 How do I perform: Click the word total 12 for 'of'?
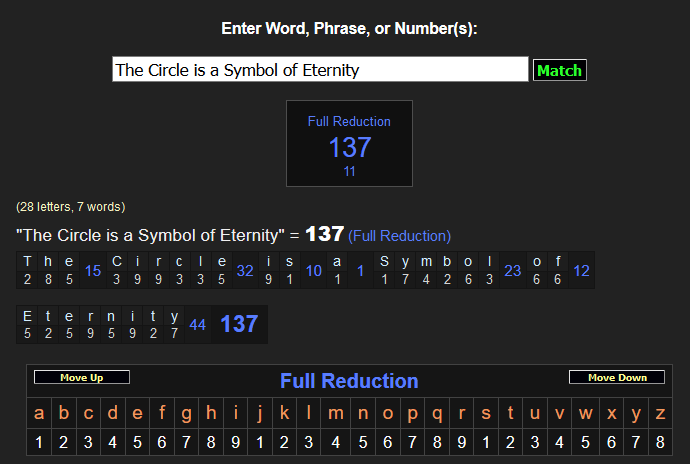(581, 271)
